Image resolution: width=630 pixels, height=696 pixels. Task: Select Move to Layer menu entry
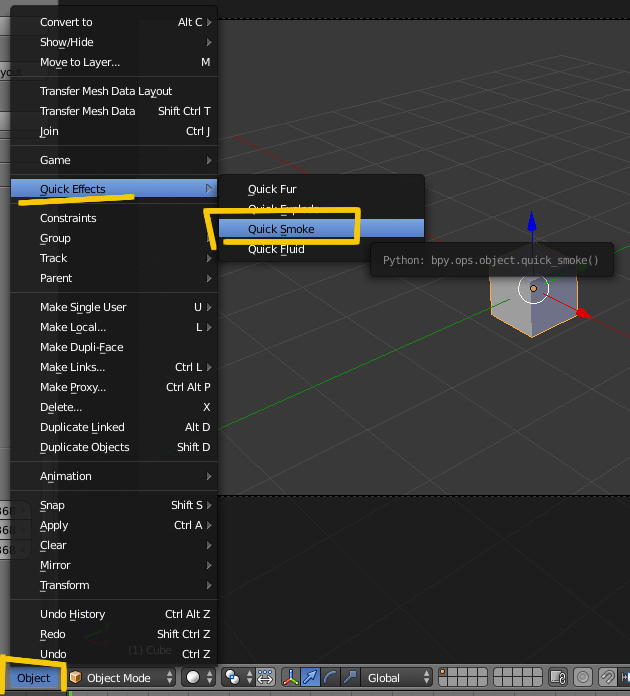(114, 62)
